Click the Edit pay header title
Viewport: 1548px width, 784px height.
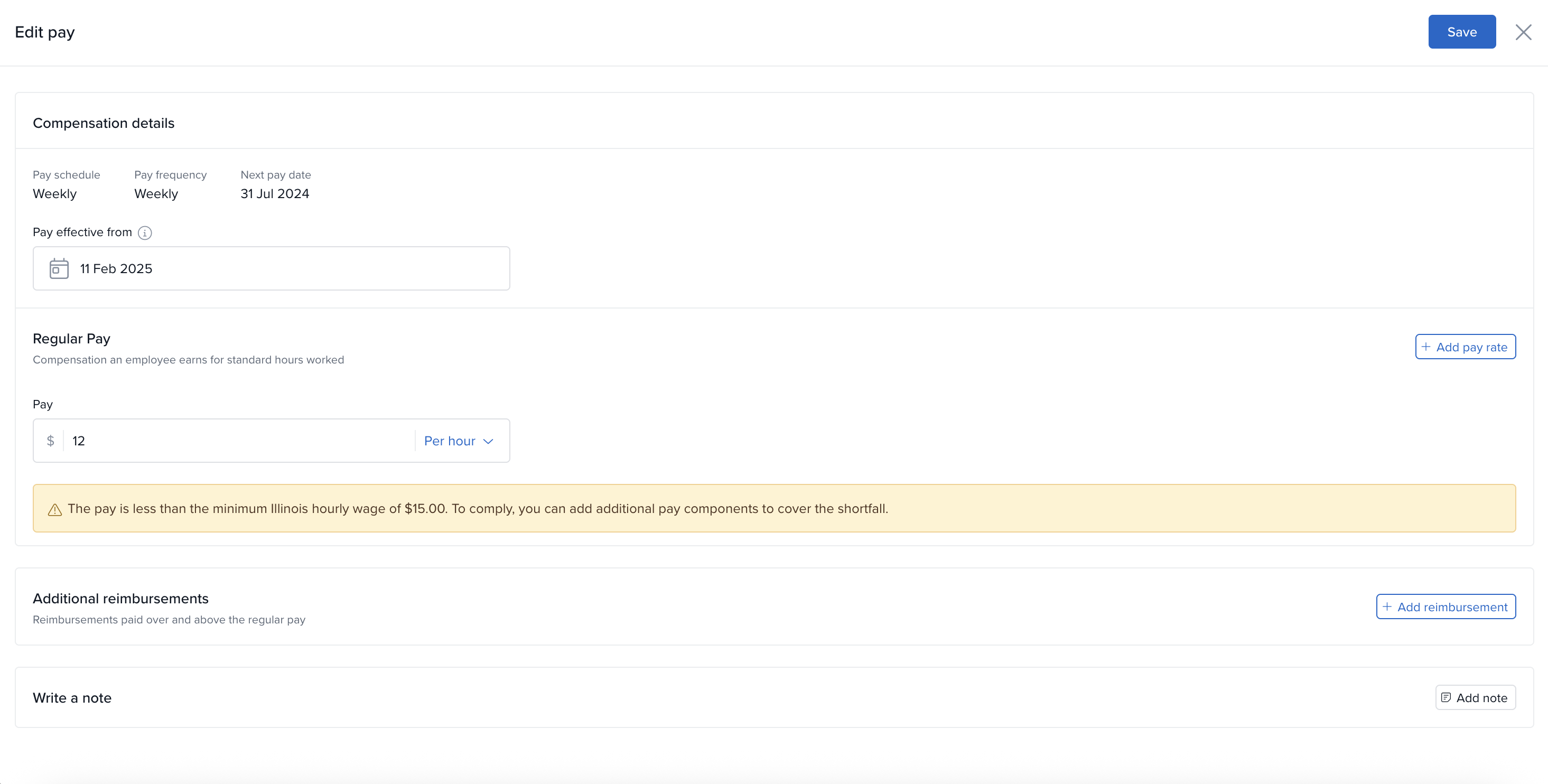pos(44,32)
